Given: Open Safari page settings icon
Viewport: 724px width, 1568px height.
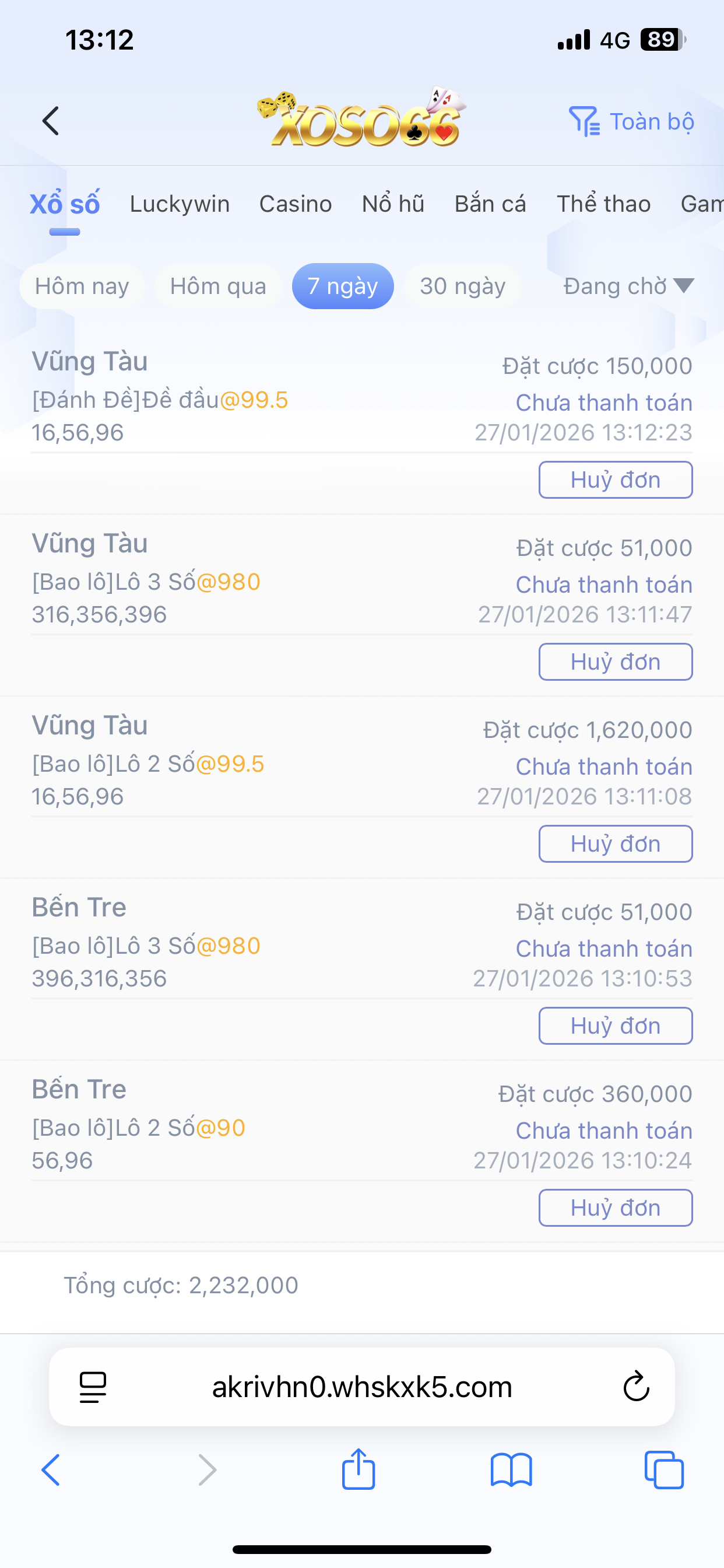Looking at the screenshot, I should 93,1386.
